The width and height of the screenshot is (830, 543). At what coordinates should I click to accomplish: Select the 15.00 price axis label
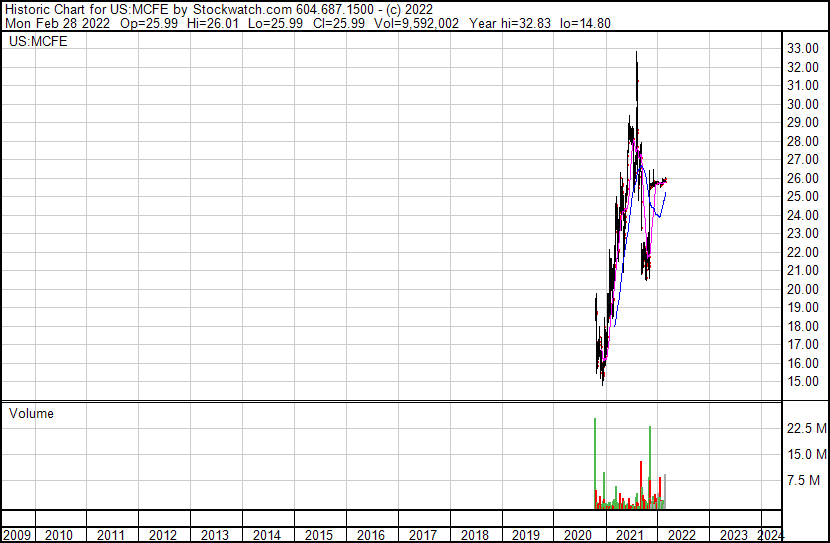click(803, 382)
